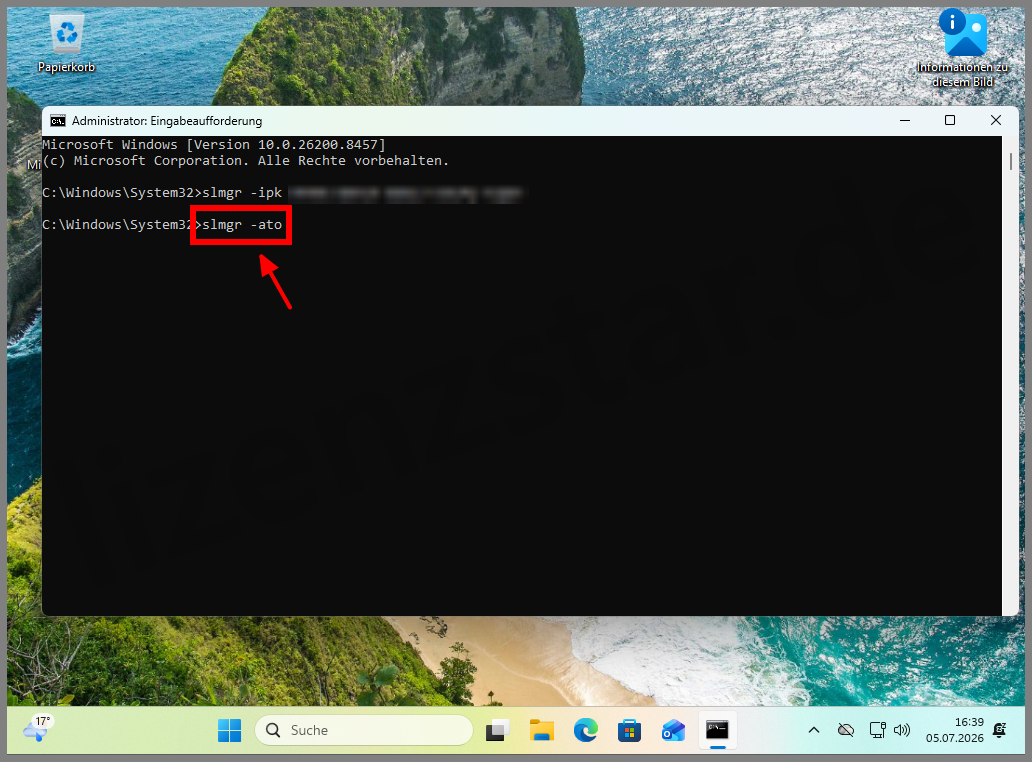Click the Eingabeaufforderung title bar icon
Viewport: 1032px width, 762px height.
coord(58,121)
